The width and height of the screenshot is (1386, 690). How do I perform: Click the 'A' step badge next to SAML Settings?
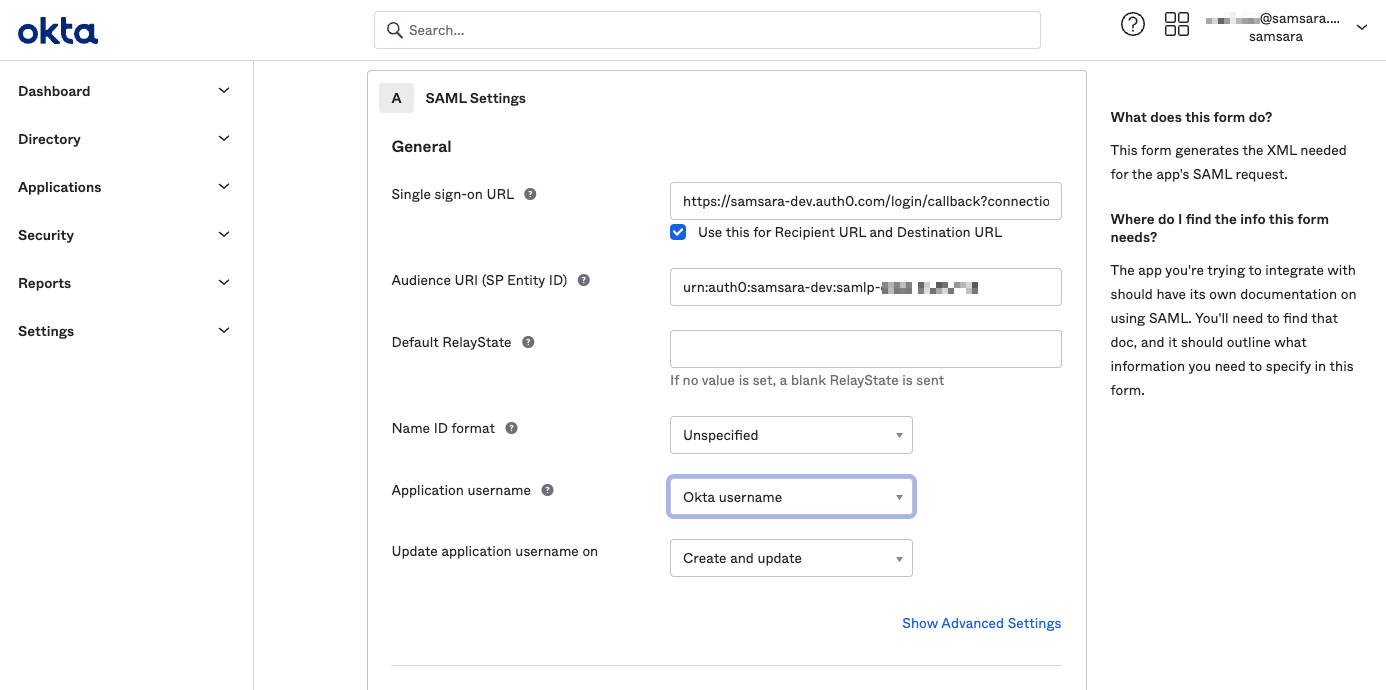(x=396, y=97)
